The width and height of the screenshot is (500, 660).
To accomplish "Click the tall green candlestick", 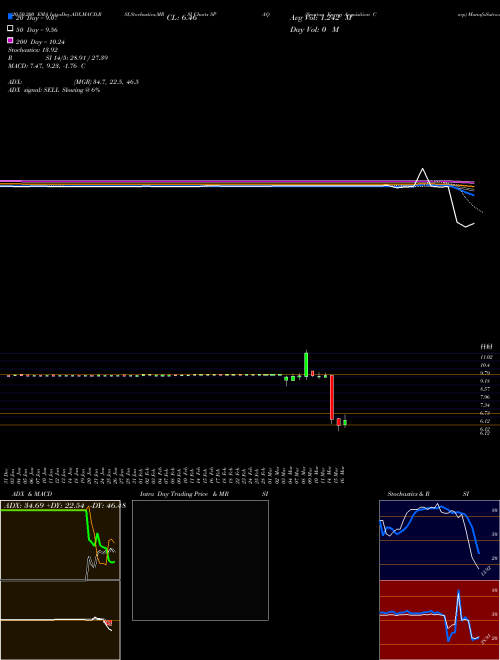I will click(306, 365).
